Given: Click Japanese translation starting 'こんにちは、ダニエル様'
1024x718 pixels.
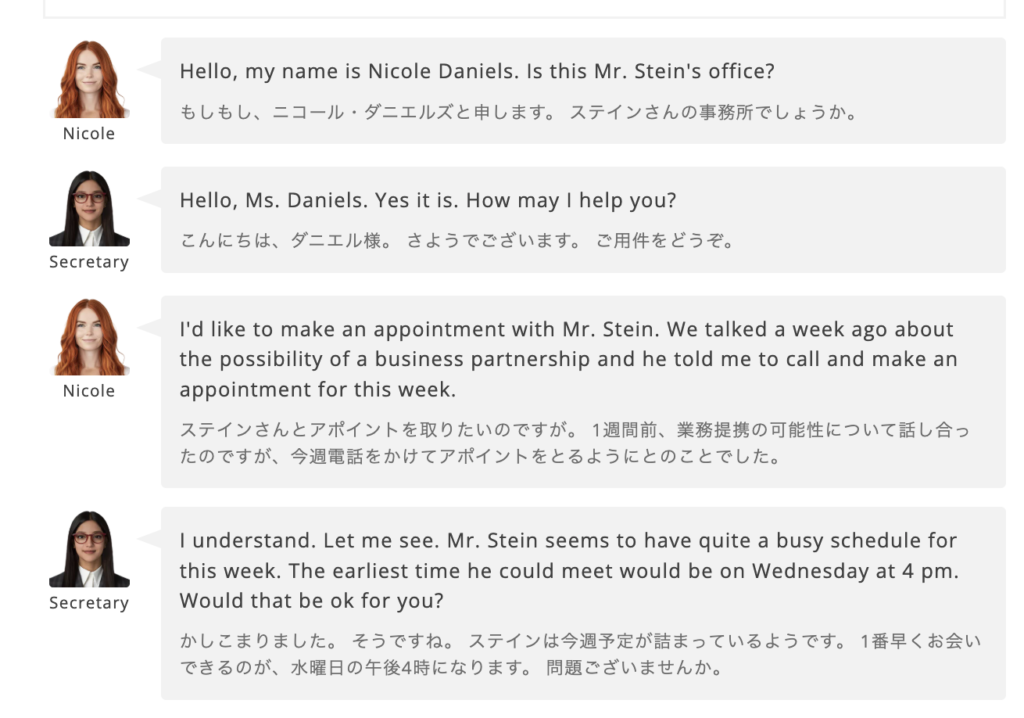Looking at the screenshot, I should tap(457, 241).
